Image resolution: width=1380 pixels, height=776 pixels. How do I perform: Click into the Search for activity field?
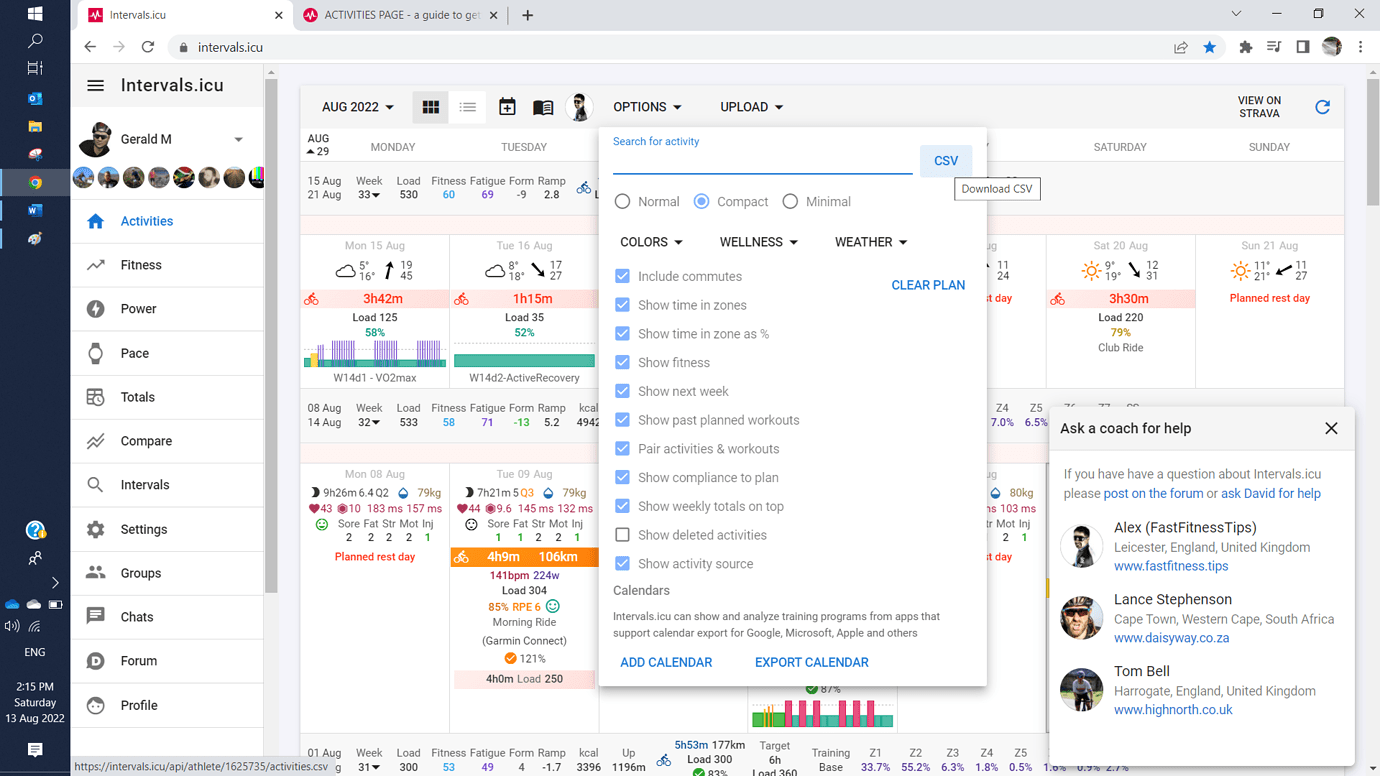762,162
